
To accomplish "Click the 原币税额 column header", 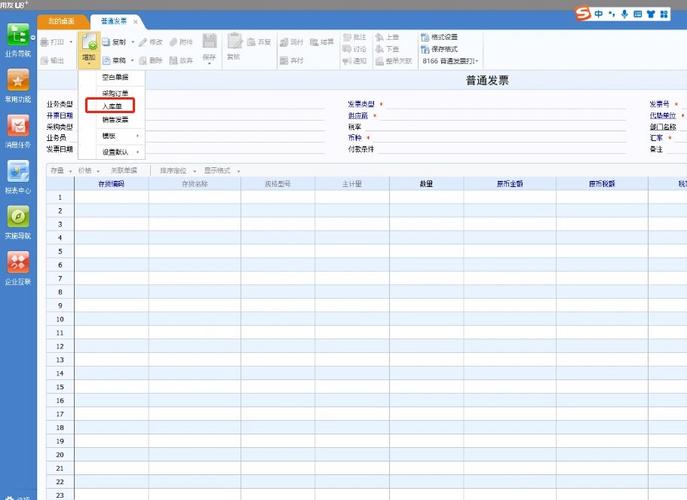I will tap(602, 184).
